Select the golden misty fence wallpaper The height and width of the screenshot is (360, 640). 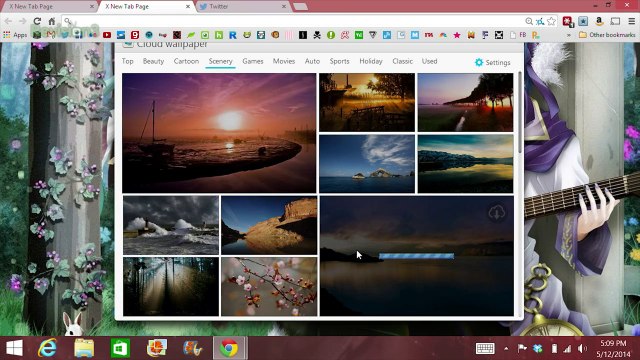point(367,103)
